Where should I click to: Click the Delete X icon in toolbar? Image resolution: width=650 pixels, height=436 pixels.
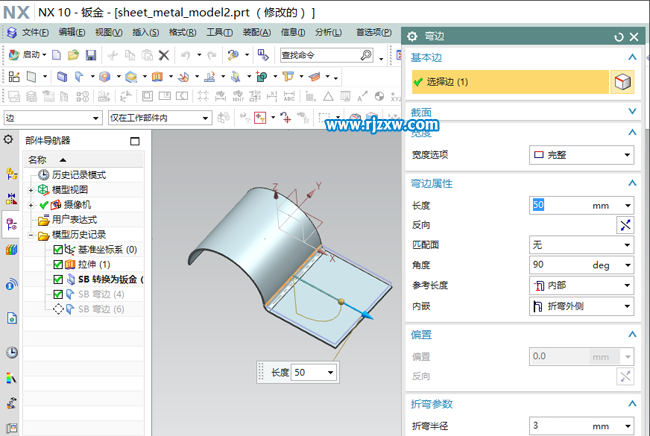click(164, 55)
